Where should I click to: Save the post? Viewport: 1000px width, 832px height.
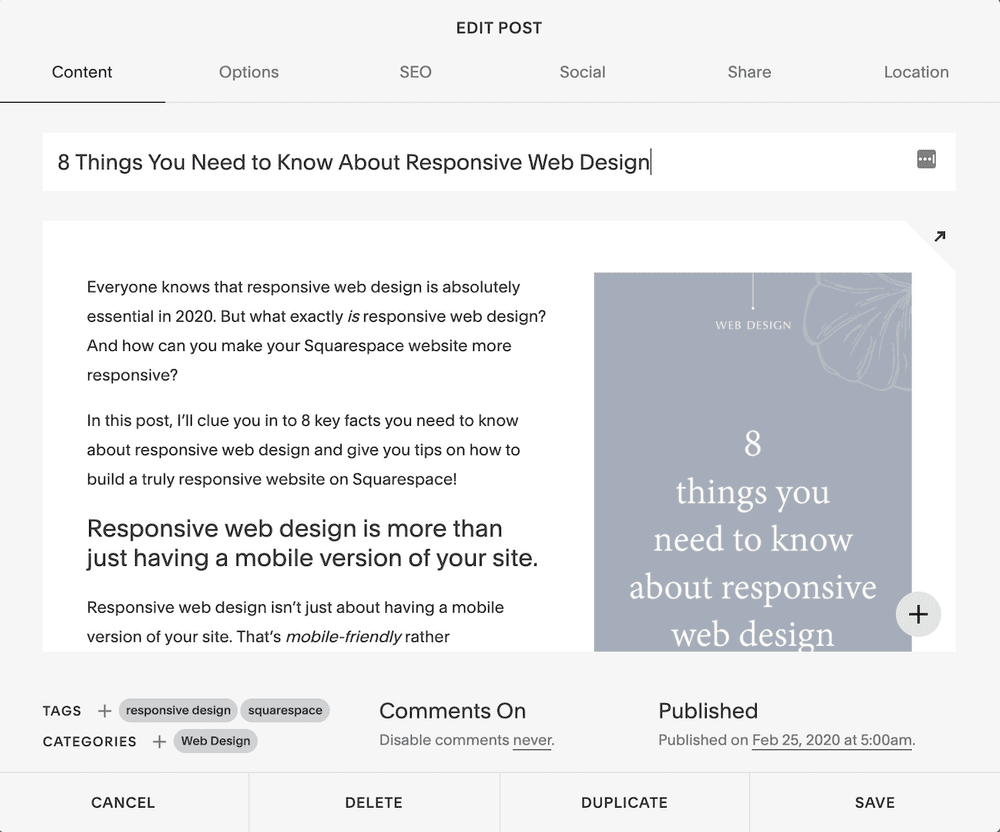point(874,802)
